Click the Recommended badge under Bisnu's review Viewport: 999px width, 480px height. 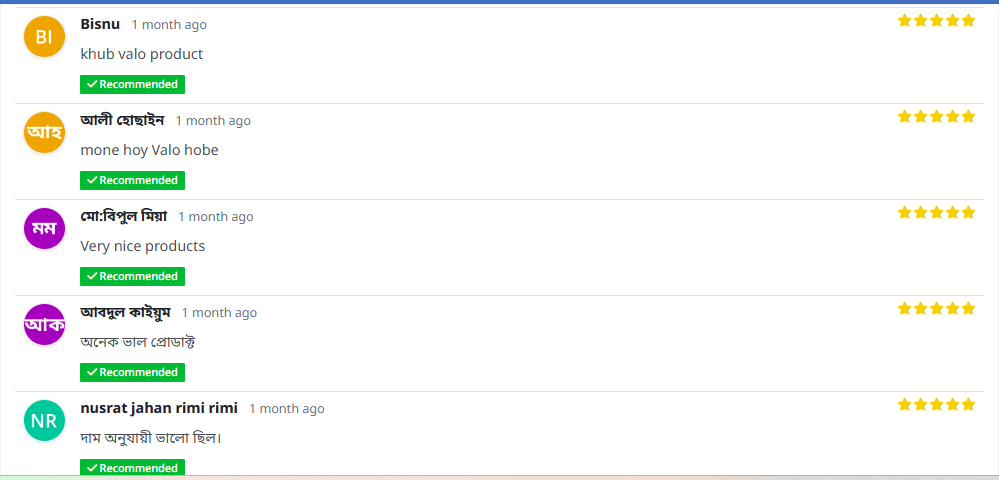point(132,84)
